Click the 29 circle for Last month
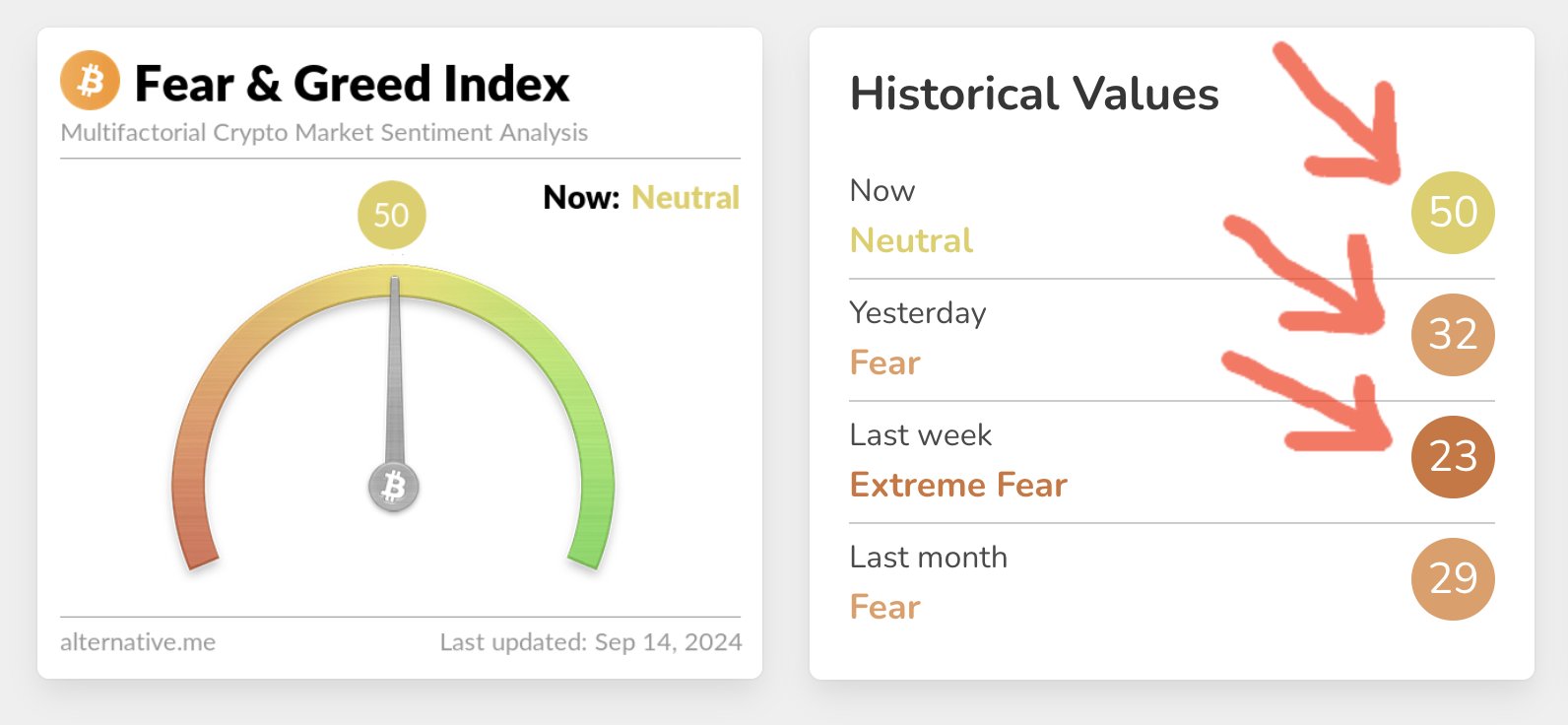1568x725 pixels. point(1453,578)
